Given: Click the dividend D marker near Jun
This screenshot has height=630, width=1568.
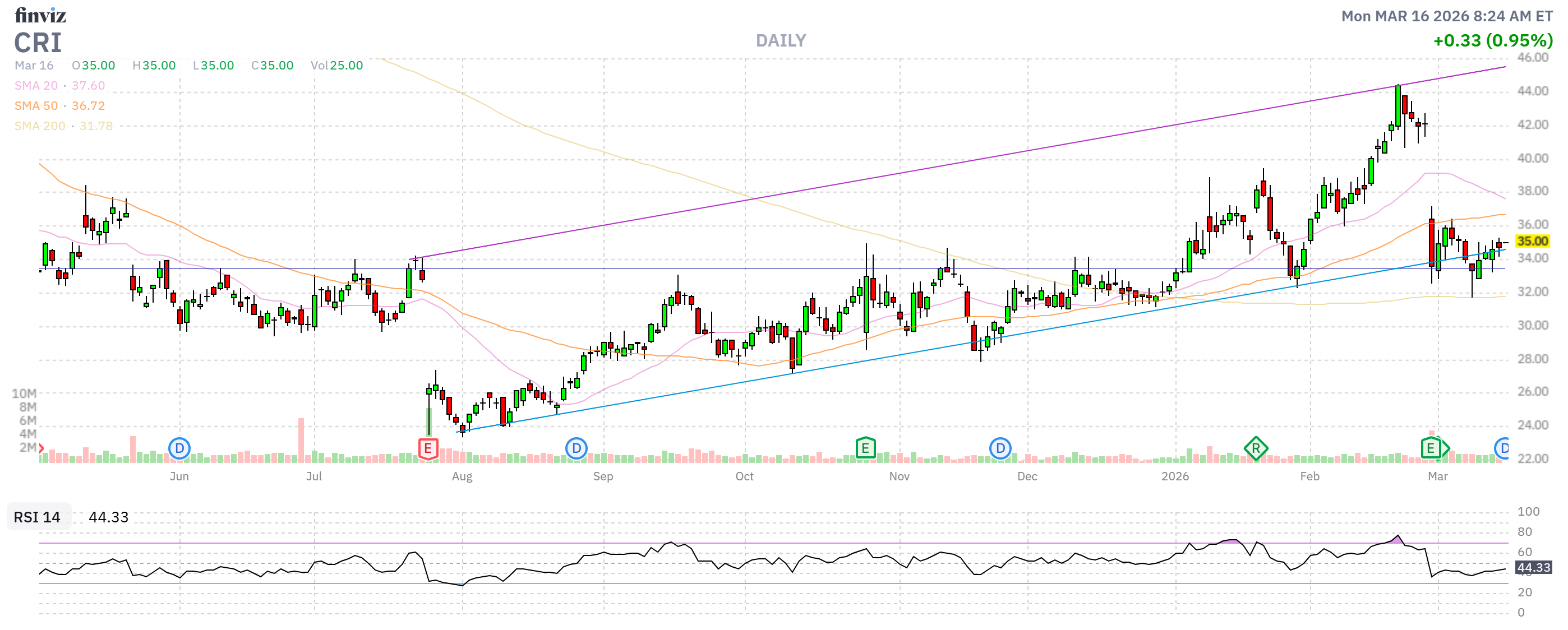Looking at the screenshot, I should 179,449.
